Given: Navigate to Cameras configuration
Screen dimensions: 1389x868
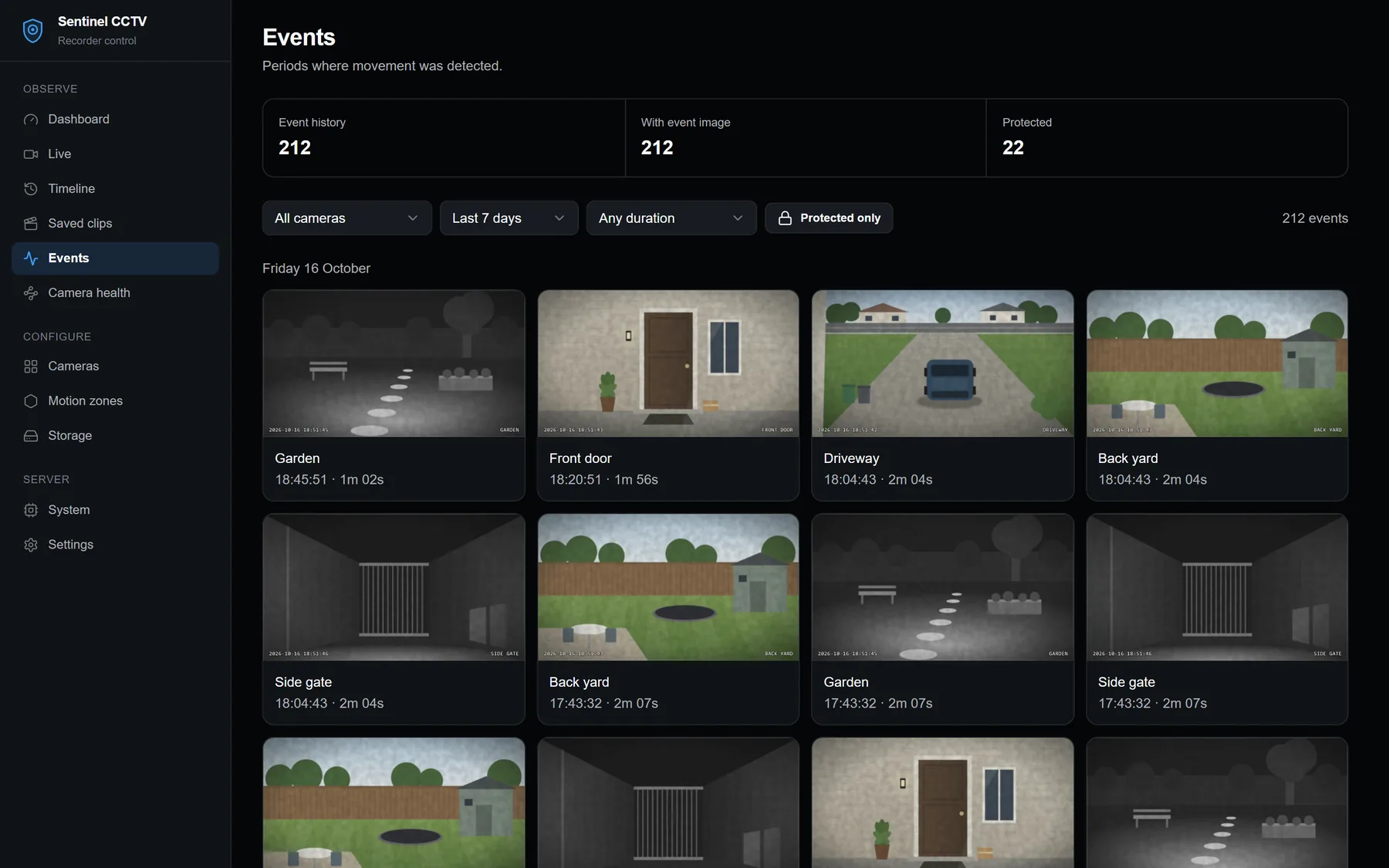Looking at the screenshot, I should [x=115, y=366].
